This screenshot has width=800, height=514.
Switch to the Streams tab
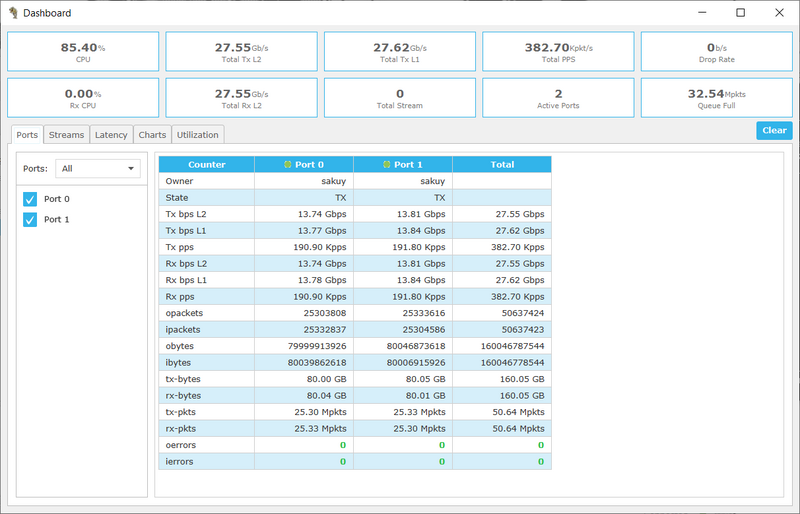coord(66,135)
